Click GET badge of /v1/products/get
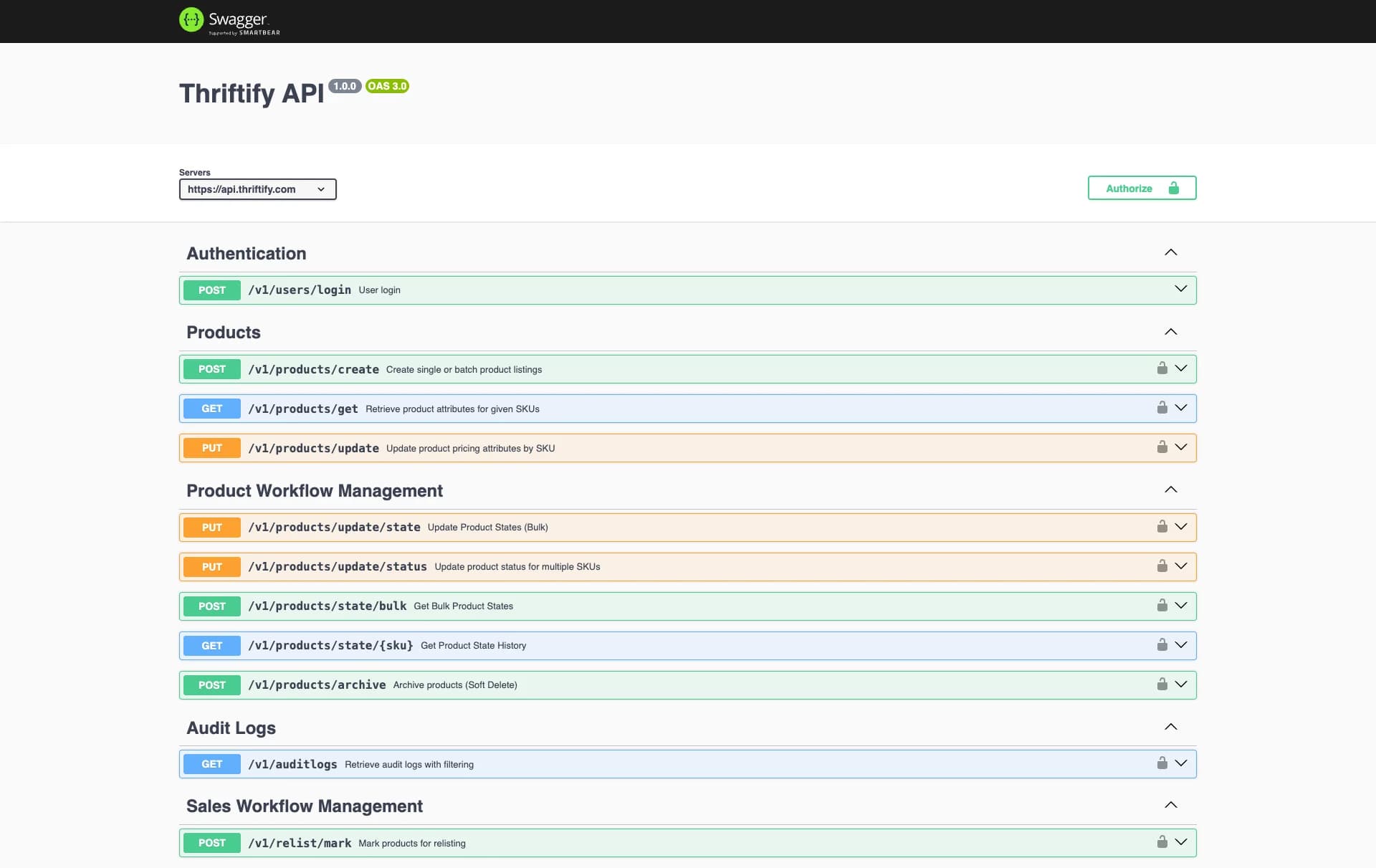Screen dimensions: 1376x868 tap(212, 409)
